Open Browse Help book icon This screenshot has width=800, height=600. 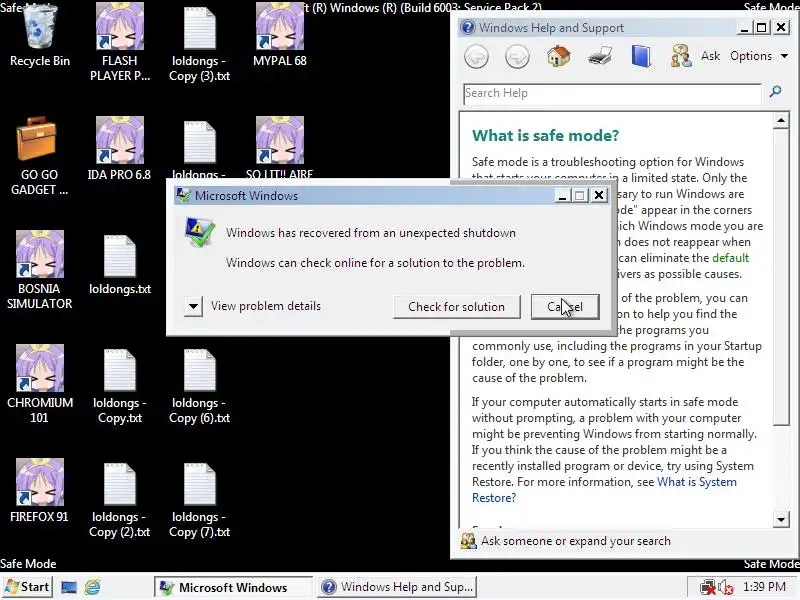click(641, 56)
